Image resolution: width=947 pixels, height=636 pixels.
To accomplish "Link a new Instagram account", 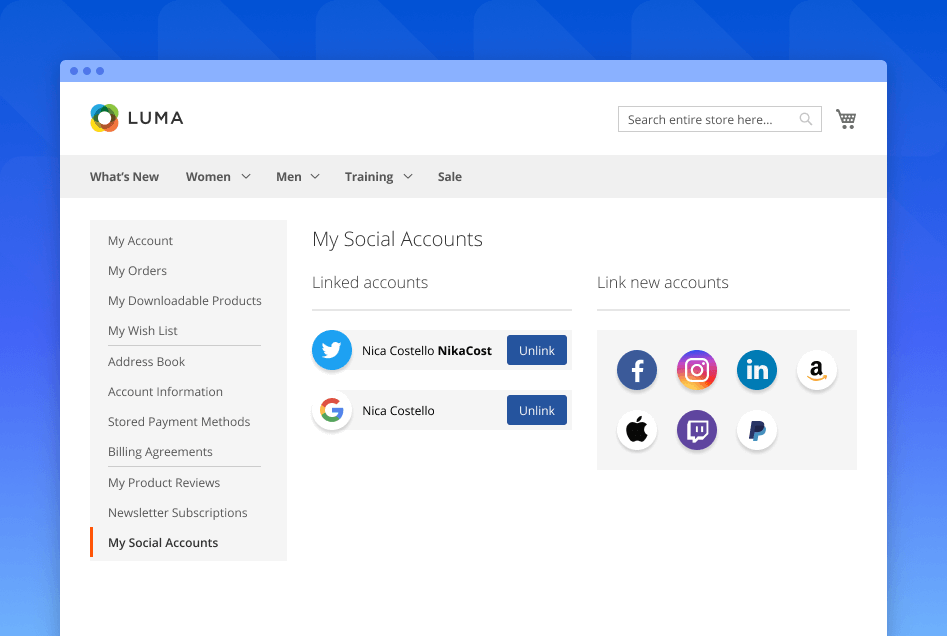I will pyautogui.click(x=696, y=370).
